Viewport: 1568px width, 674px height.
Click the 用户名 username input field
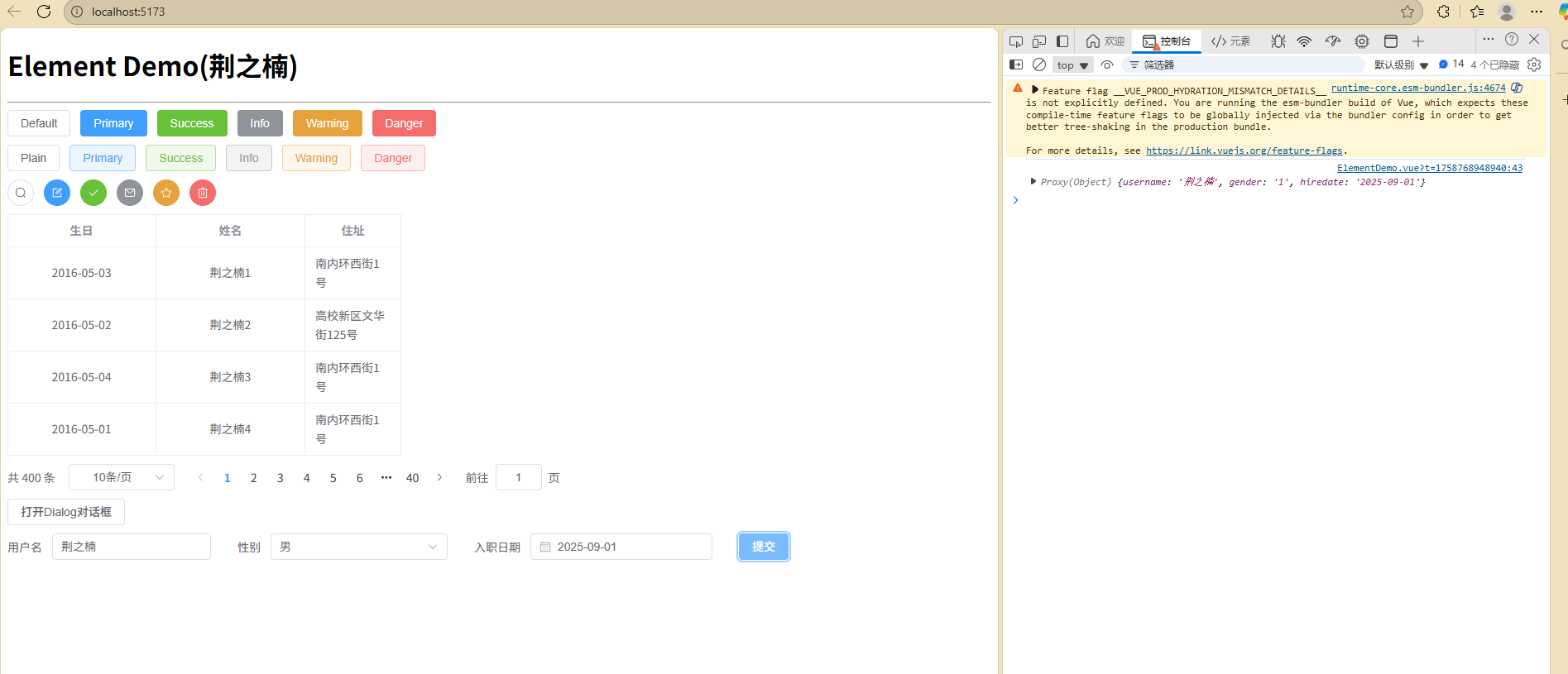tap(132, 547)
